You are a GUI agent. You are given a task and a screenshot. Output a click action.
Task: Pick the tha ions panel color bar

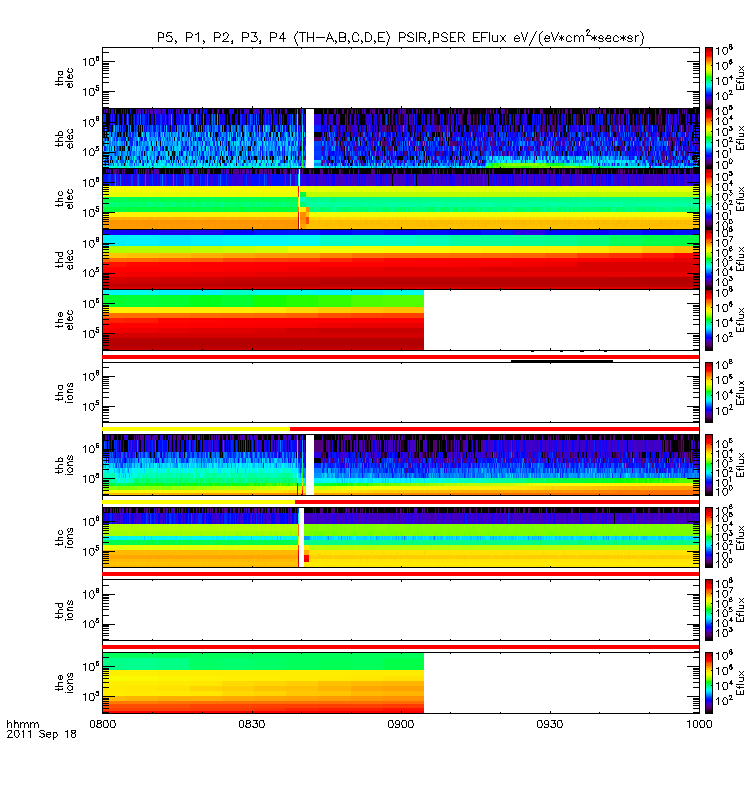pos(709,392)
